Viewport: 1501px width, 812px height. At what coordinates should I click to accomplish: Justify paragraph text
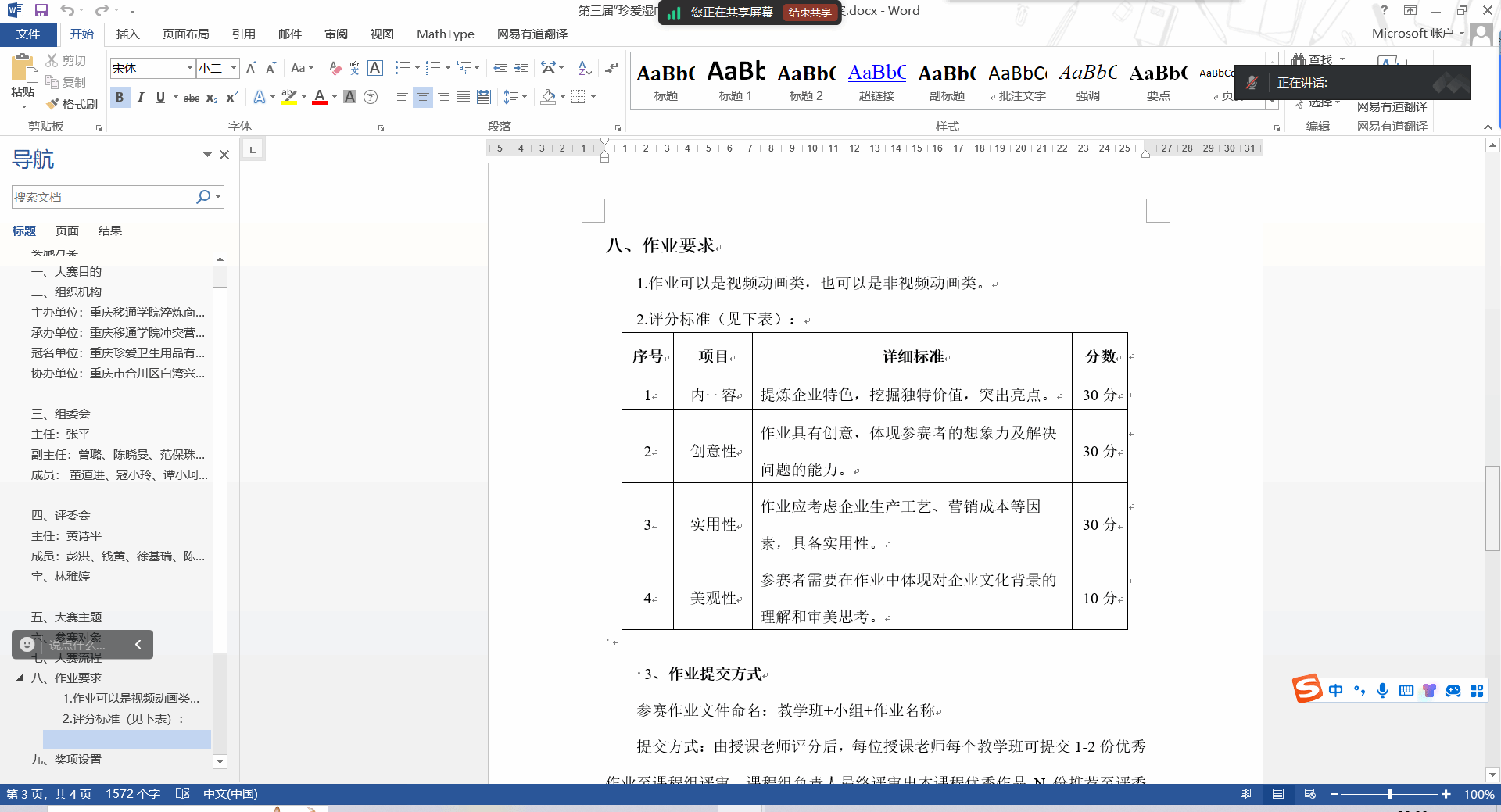point(464,97)
